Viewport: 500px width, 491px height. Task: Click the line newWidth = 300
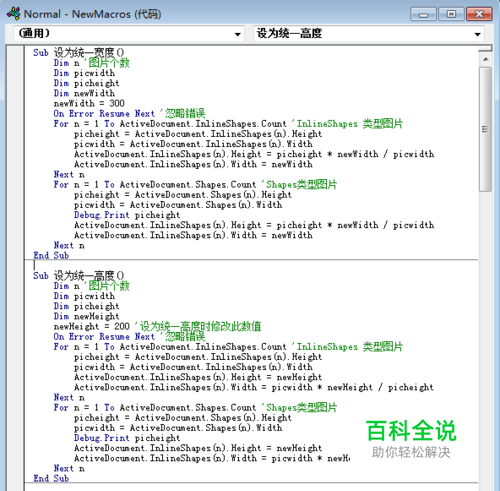click(89, 103)
